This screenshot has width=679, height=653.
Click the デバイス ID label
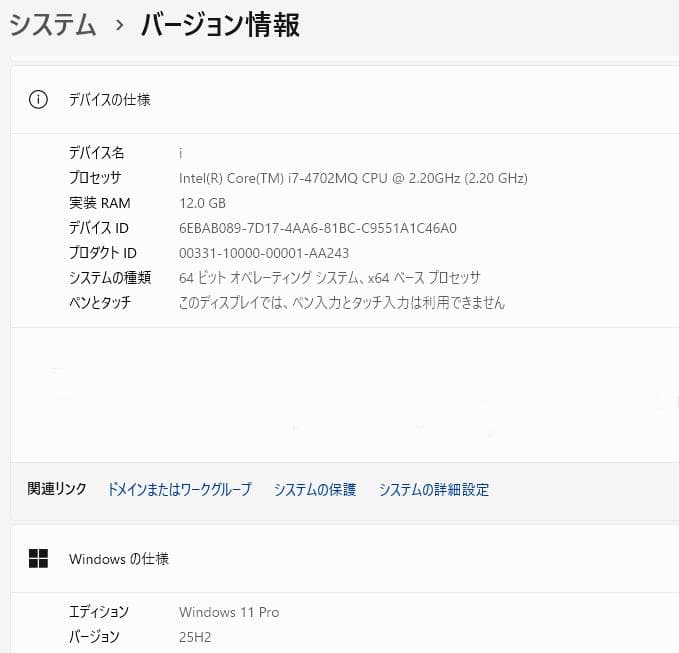click(99, 228)
